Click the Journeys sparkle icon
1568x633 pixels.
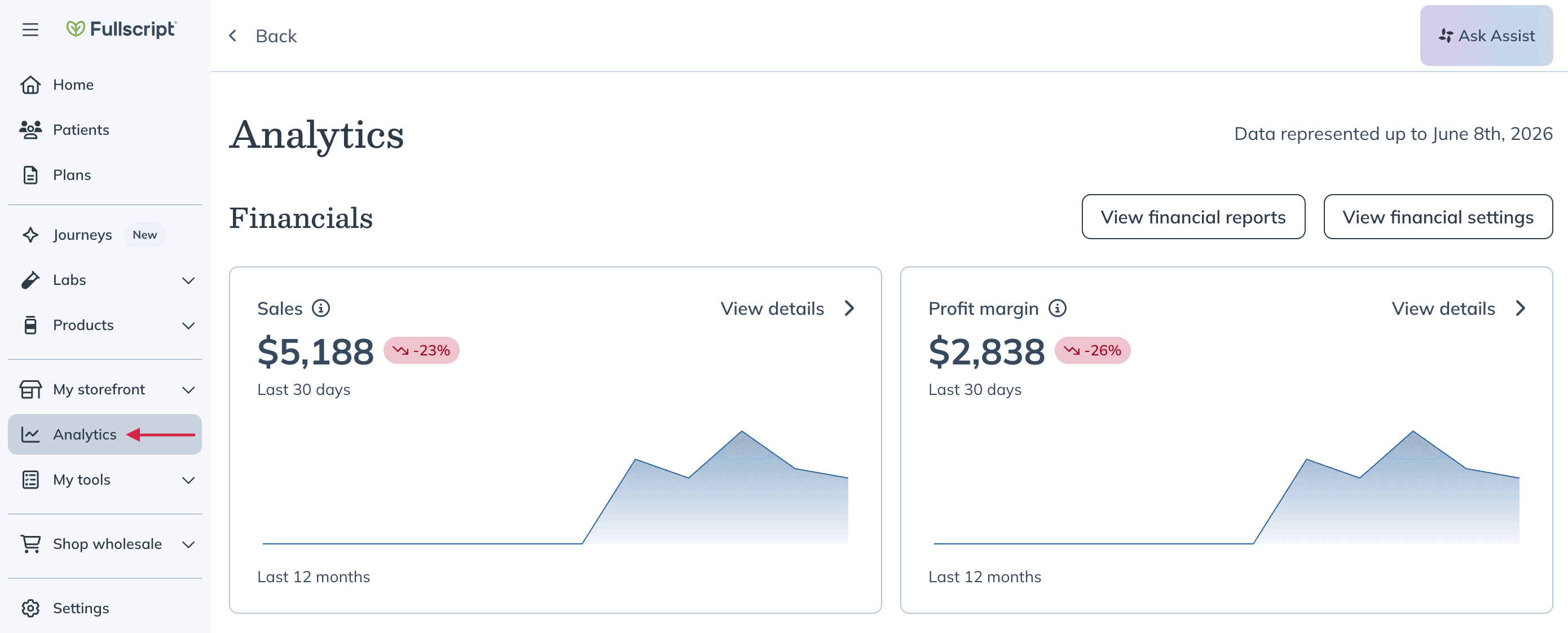pos(30,235)
